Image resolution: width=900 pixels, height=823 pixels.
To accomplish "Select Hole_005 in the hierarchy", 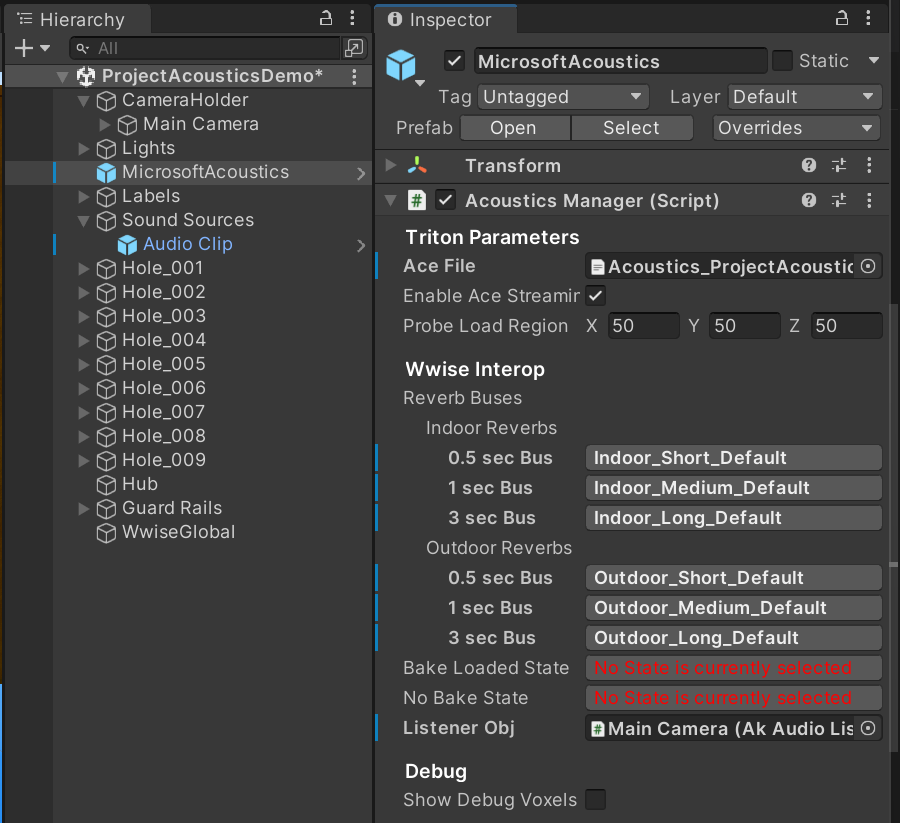I will [x=164, y=364].
